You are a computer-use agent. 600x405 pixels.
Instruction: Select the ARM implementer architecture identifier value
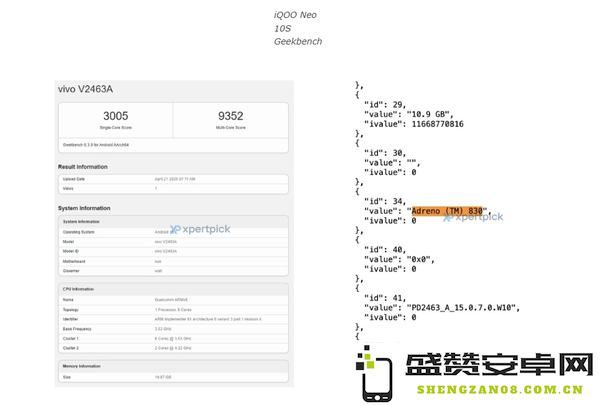(208, 319)
